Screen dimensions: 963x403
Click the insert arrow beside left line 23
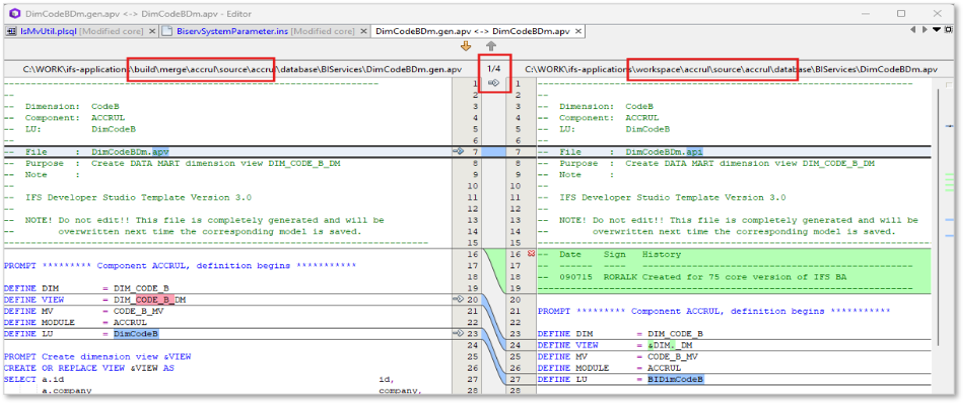(x=458, y=334)
